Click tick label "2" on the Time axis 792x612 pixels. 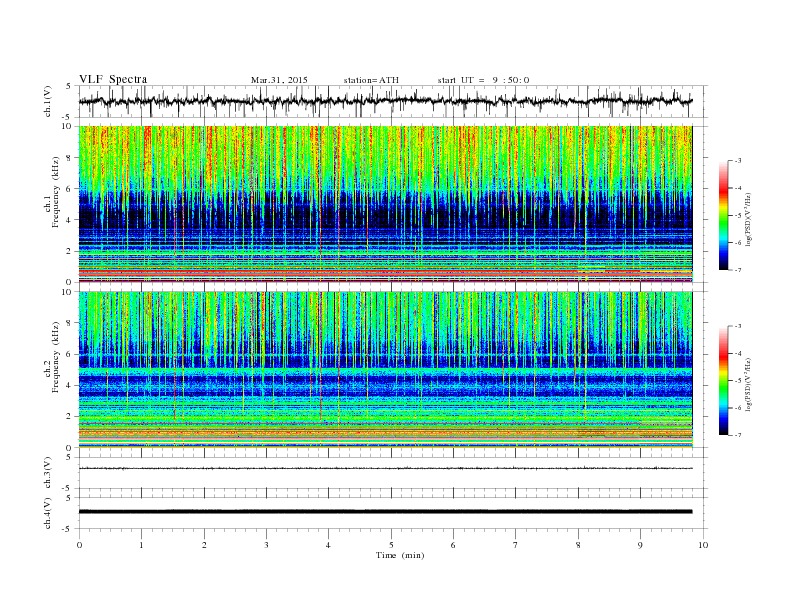[204, 545]
